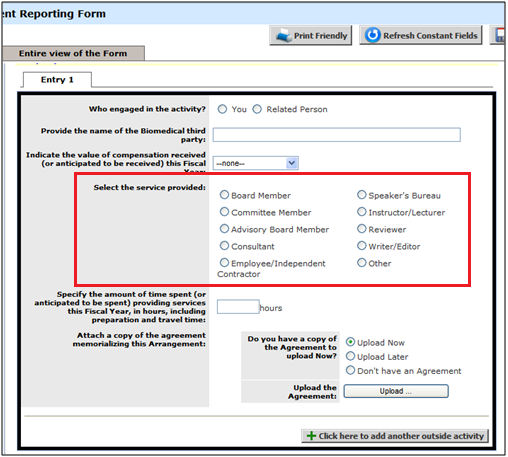Click the Upload ... button
Screen dimensions: 508x457
(x=396, y=391)
